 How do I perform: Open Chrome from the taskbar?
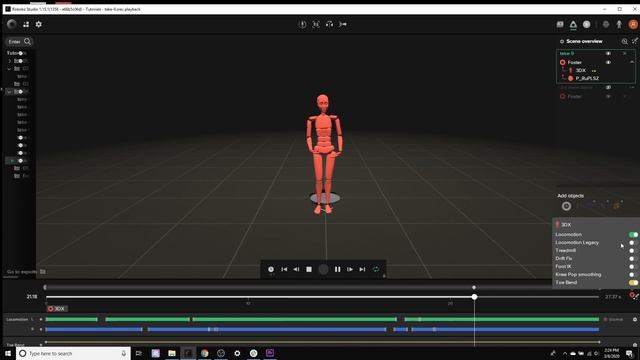click(204, 353)
